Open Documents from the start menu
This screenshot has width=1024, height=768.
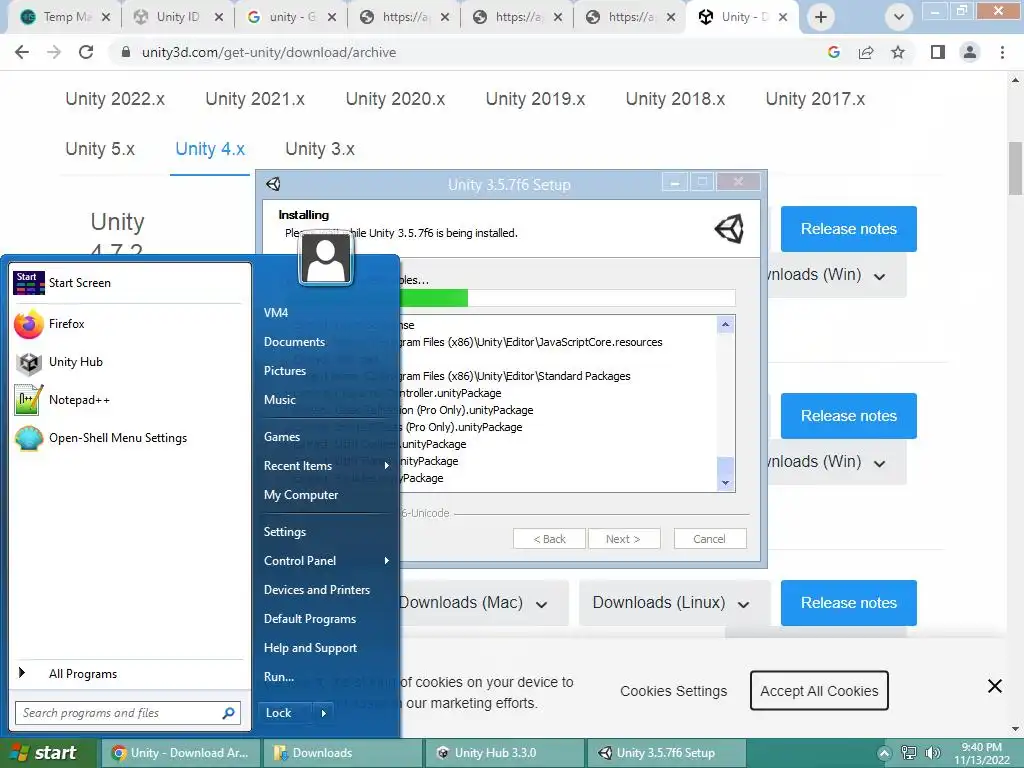tap(295, 342)
